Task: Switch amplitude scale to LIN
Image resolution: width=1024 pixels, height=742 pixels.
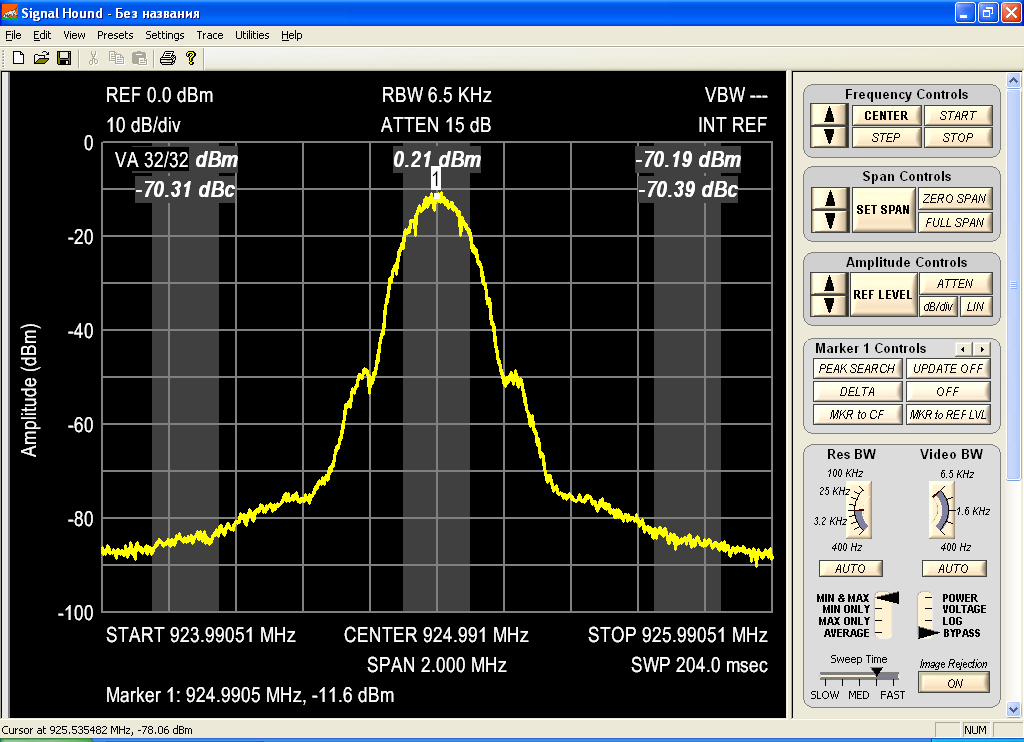Action: pyautogui.click(x=975, y=306)
